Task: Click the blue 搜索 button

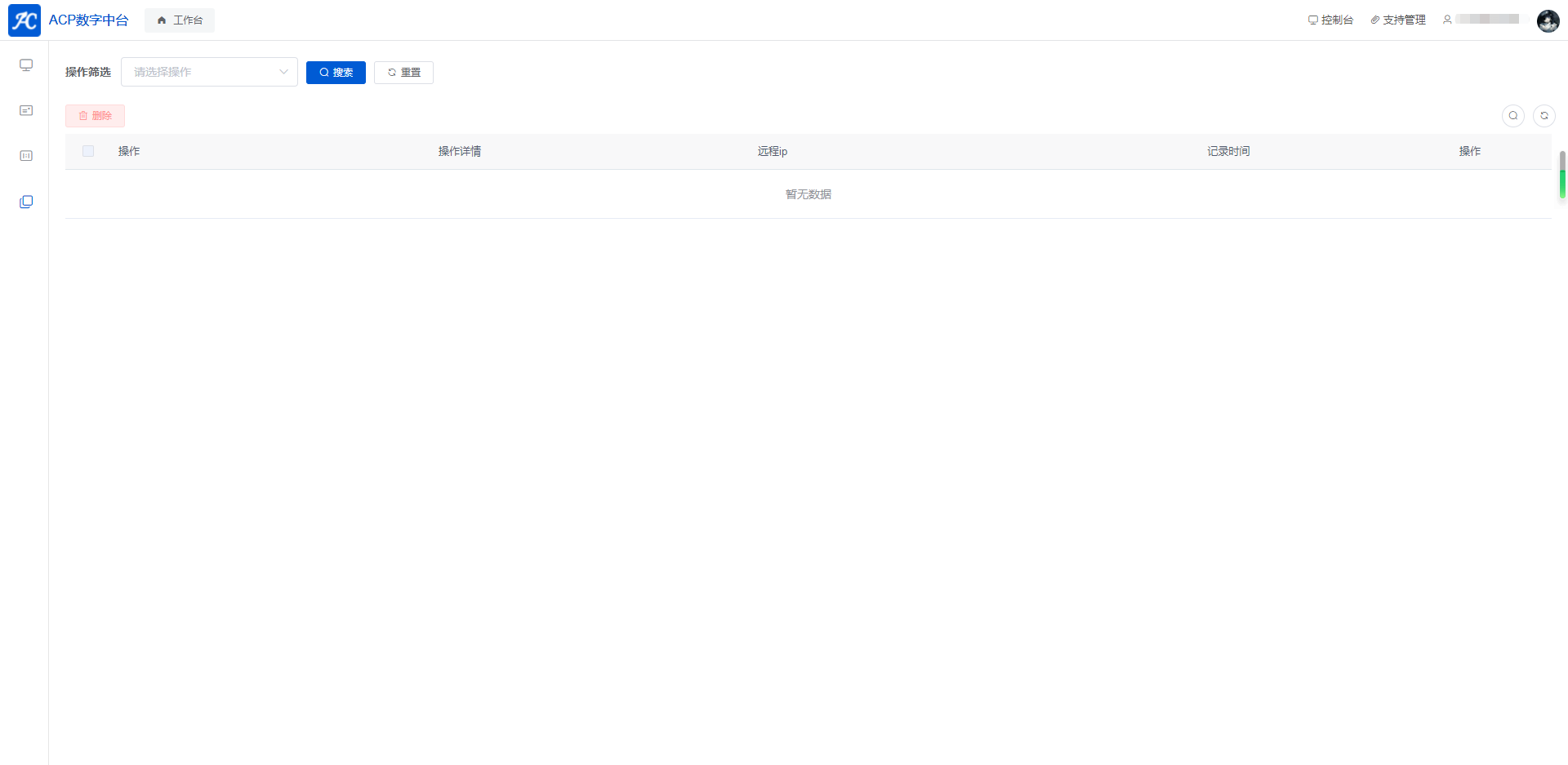Action: pos(336,73)
